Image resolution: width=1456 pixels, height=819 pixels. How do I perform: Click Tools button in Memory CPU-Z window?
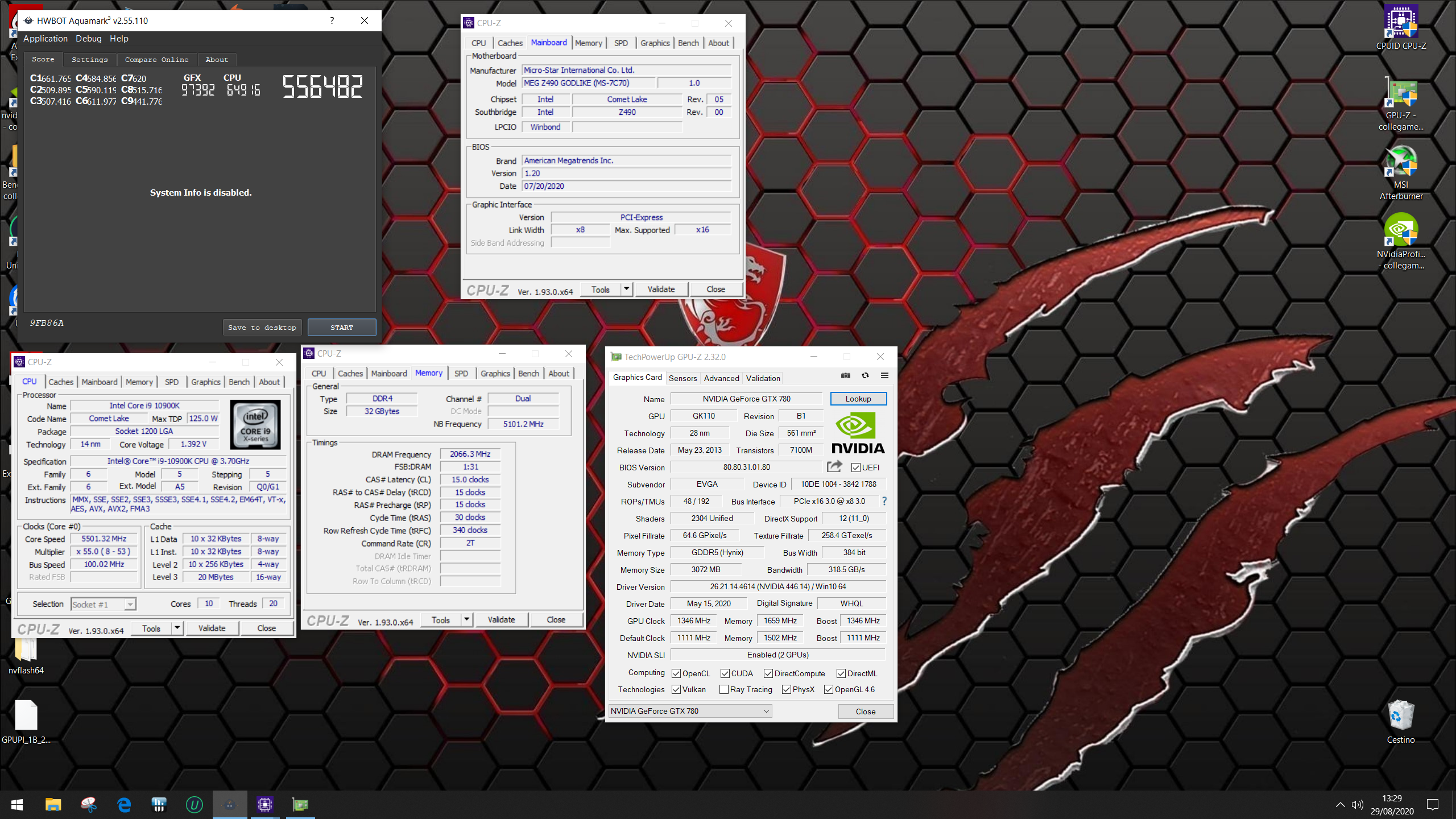[441, 620]
